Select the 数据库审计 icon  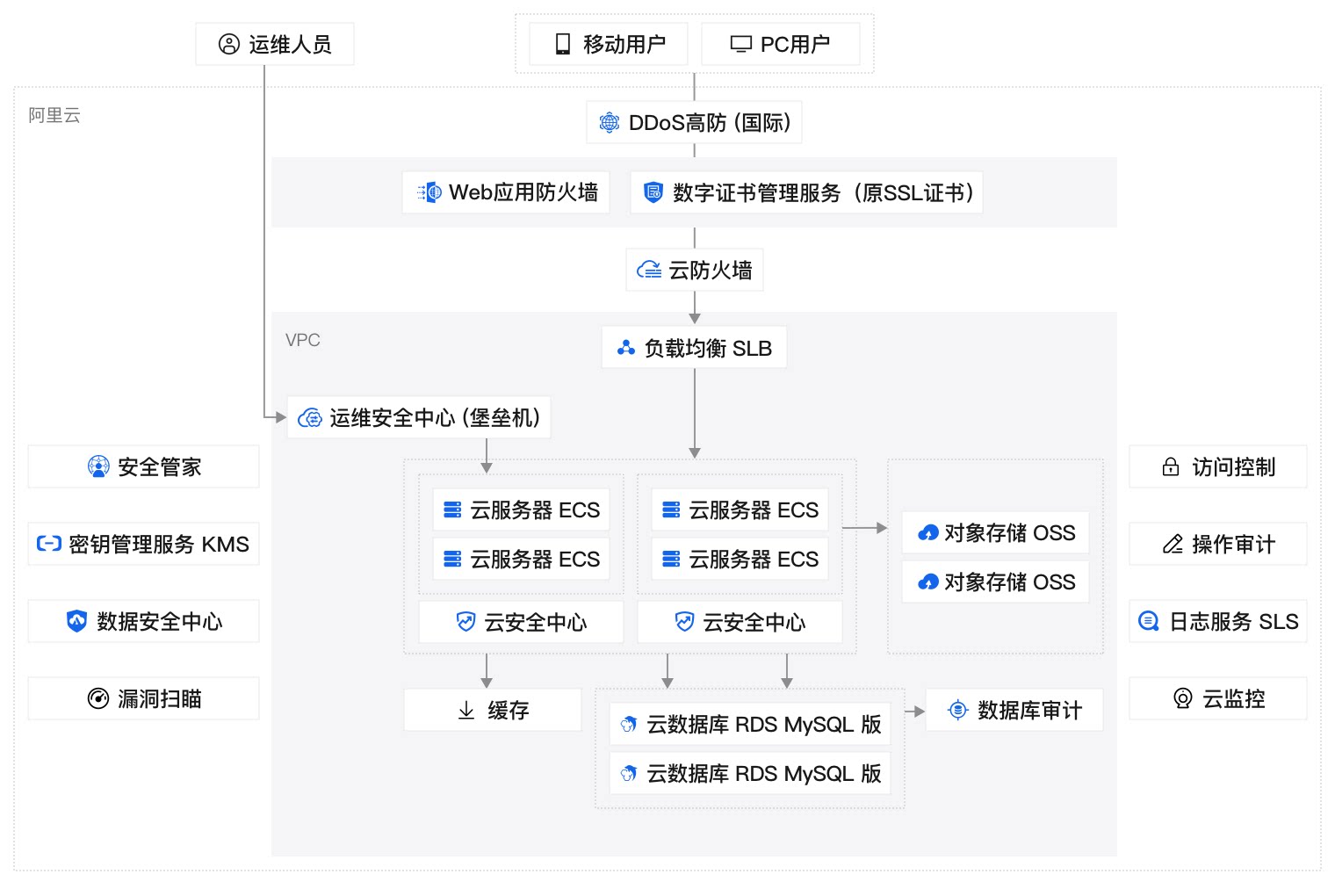pos(958,710)
